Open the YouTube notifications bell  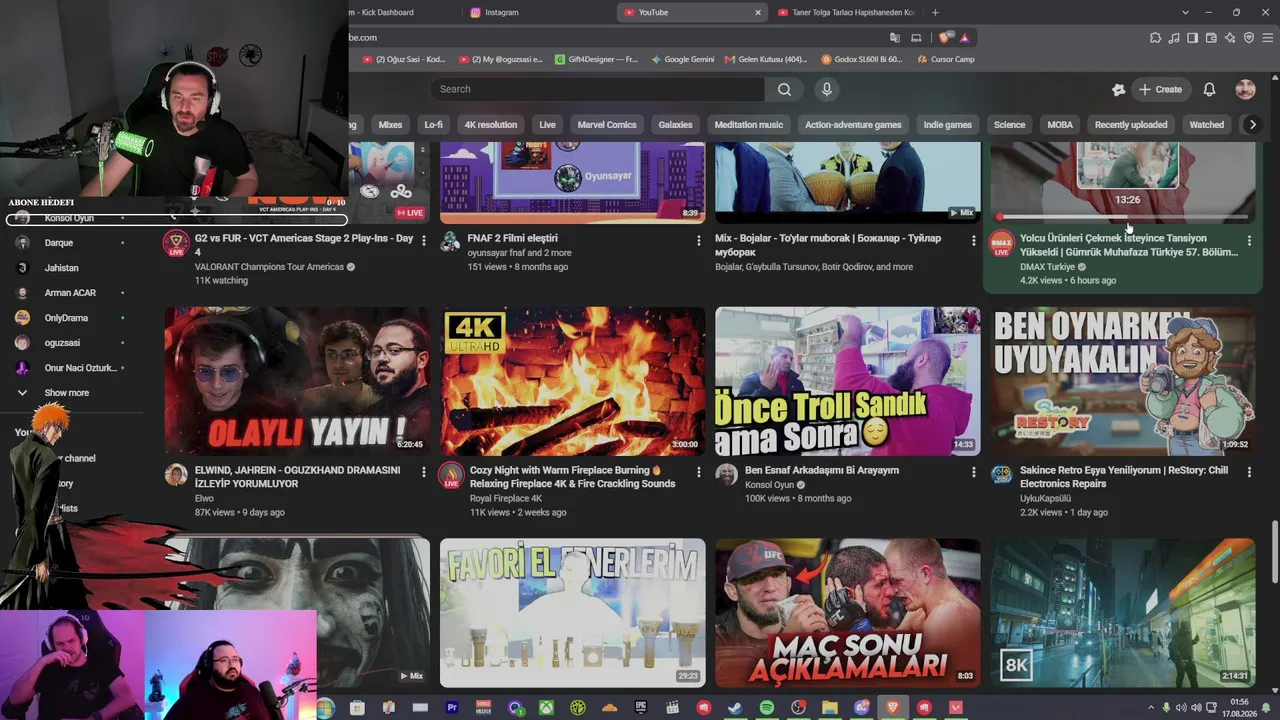click(x=1209, y=89)
